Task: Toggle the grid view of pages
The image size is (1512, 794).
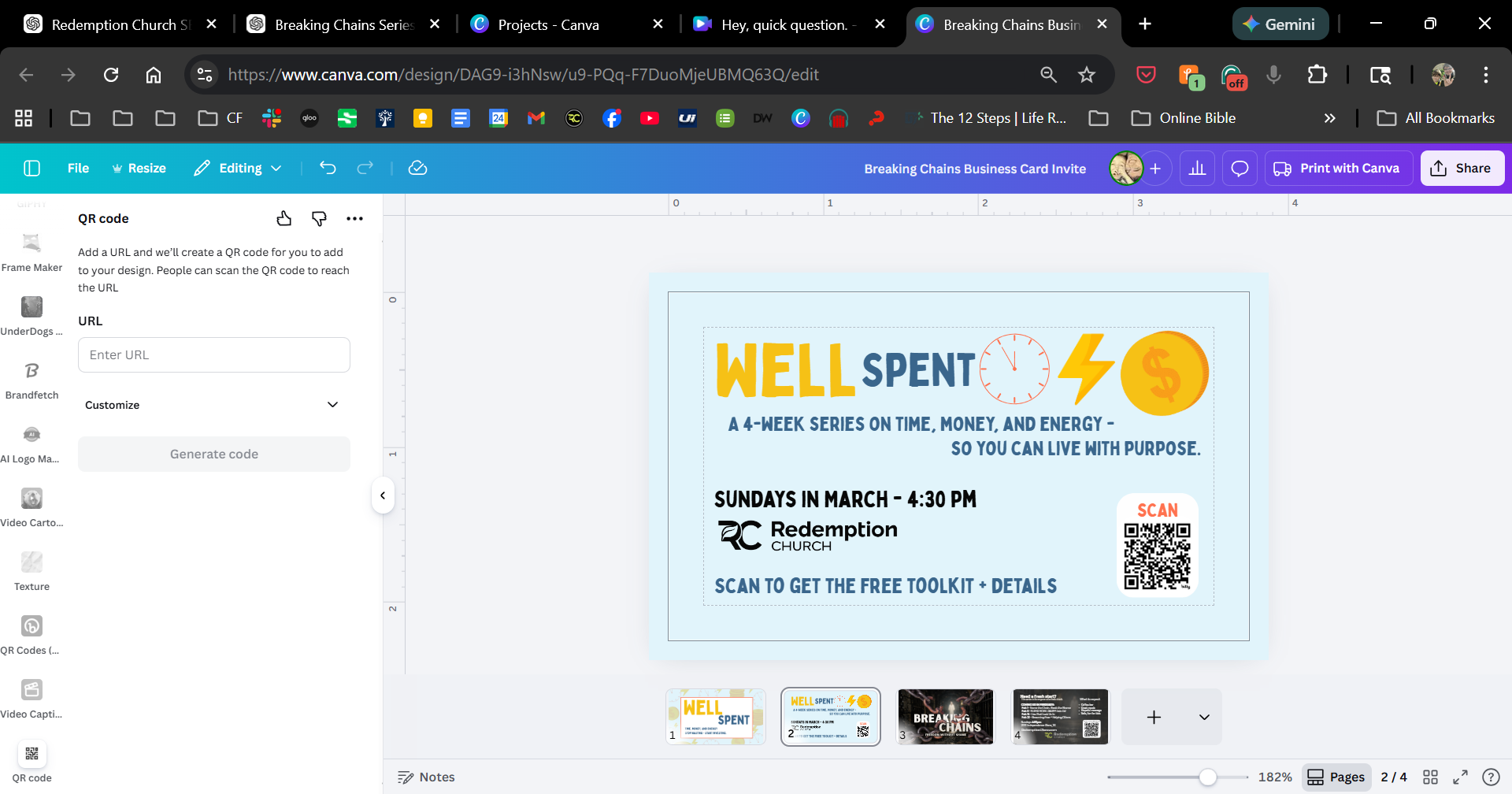Action: coord(1430,777)
